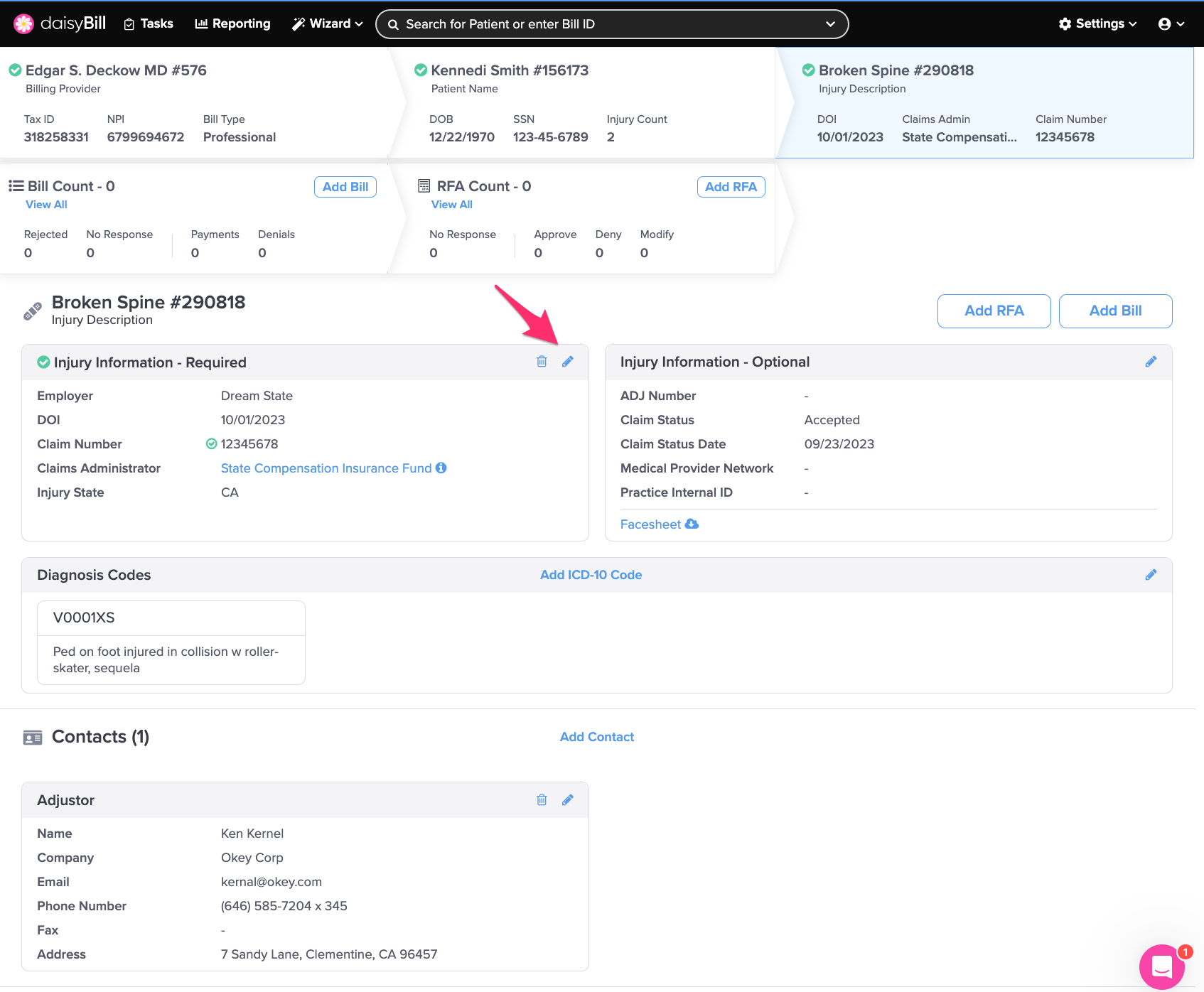Edit the required Injury Information pencil icon
The height and width of the screenshot is (992, 1204).
click(567, 362)
